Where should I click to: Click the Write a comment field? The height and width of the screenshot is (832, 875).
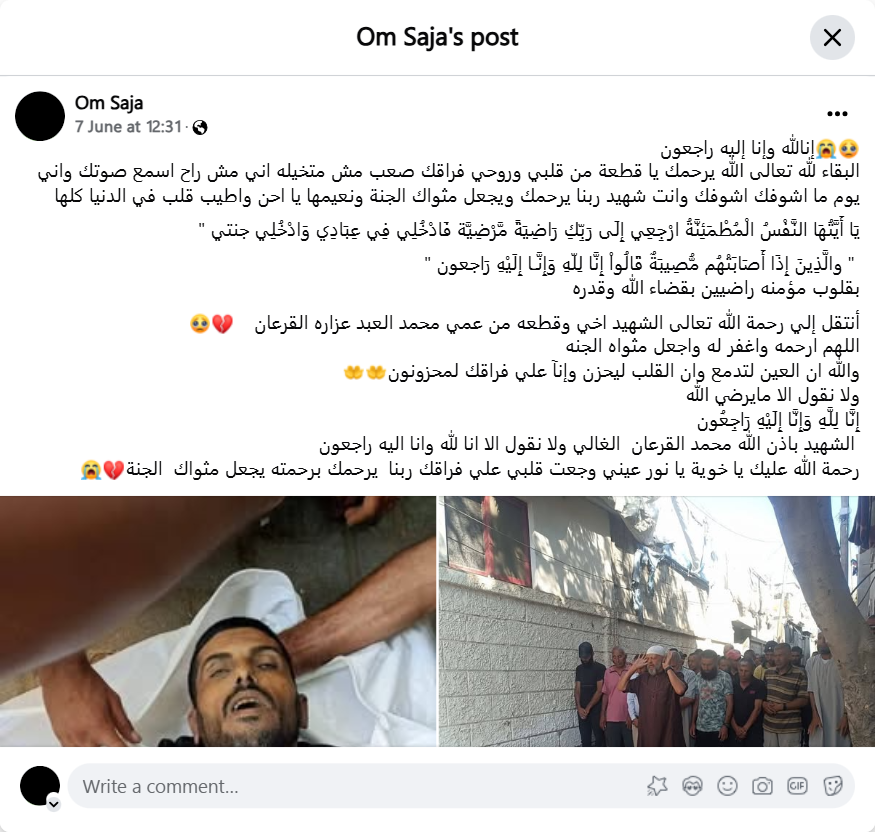tap(357, 786)
